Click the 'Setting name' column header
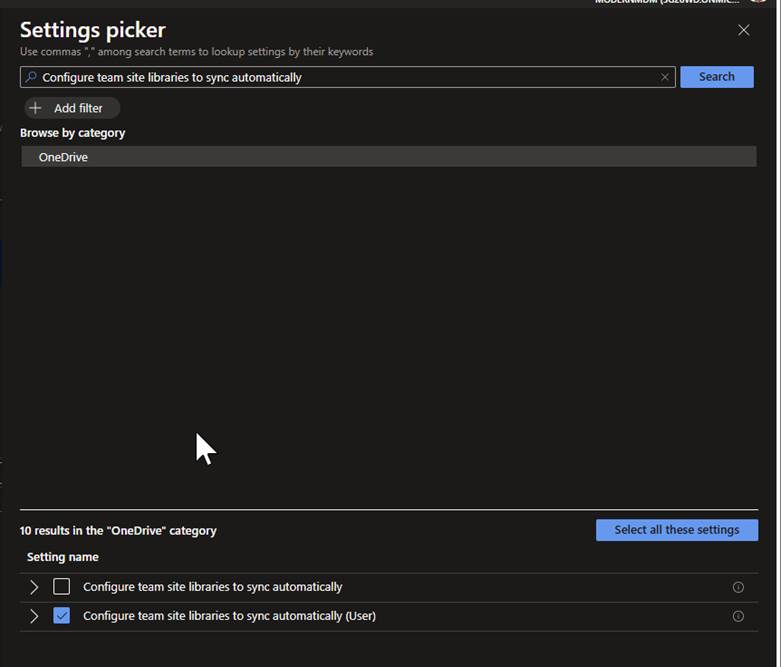This screenshot has height=667, width=781. click(62, 557)
